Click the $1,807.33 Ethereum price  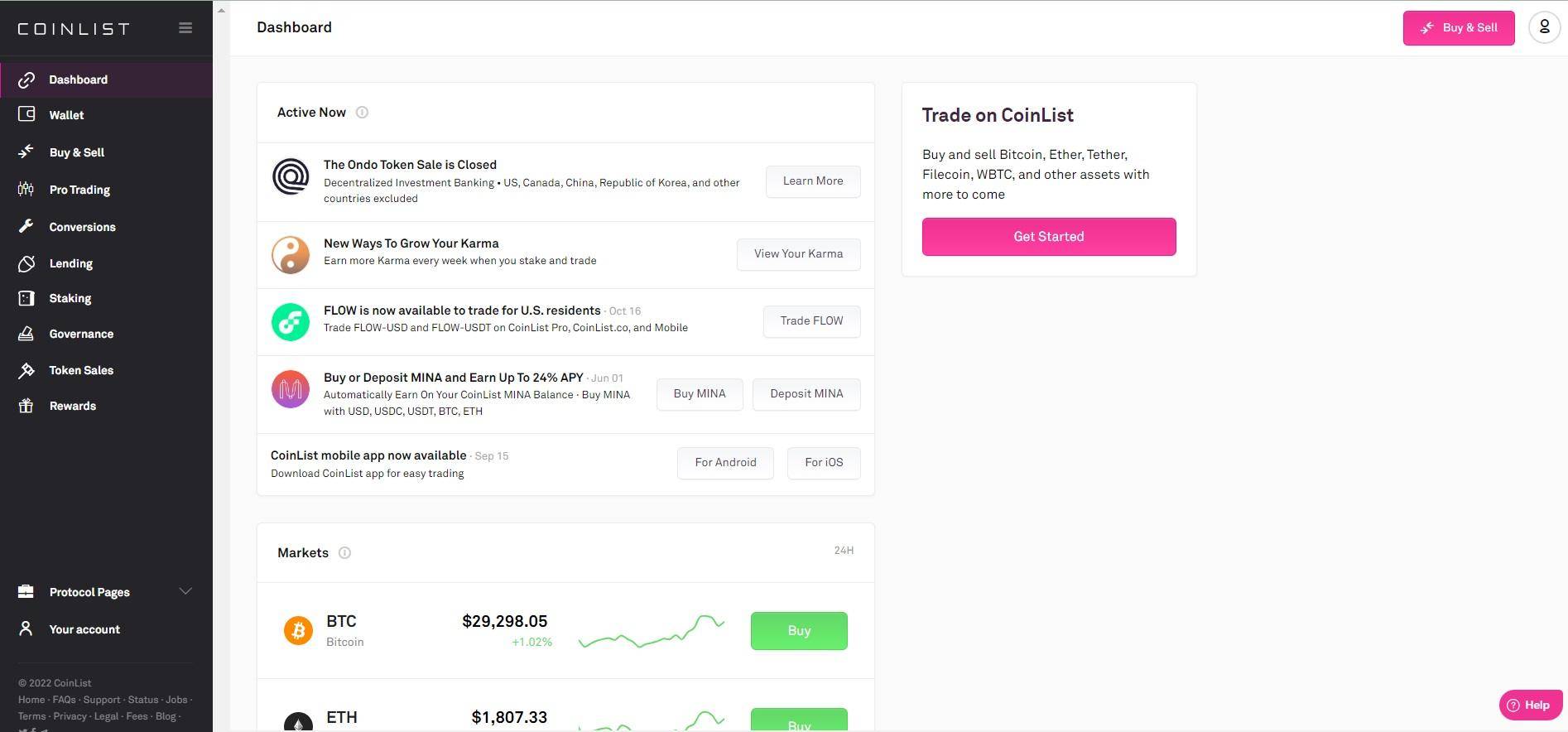pos(509,717)
